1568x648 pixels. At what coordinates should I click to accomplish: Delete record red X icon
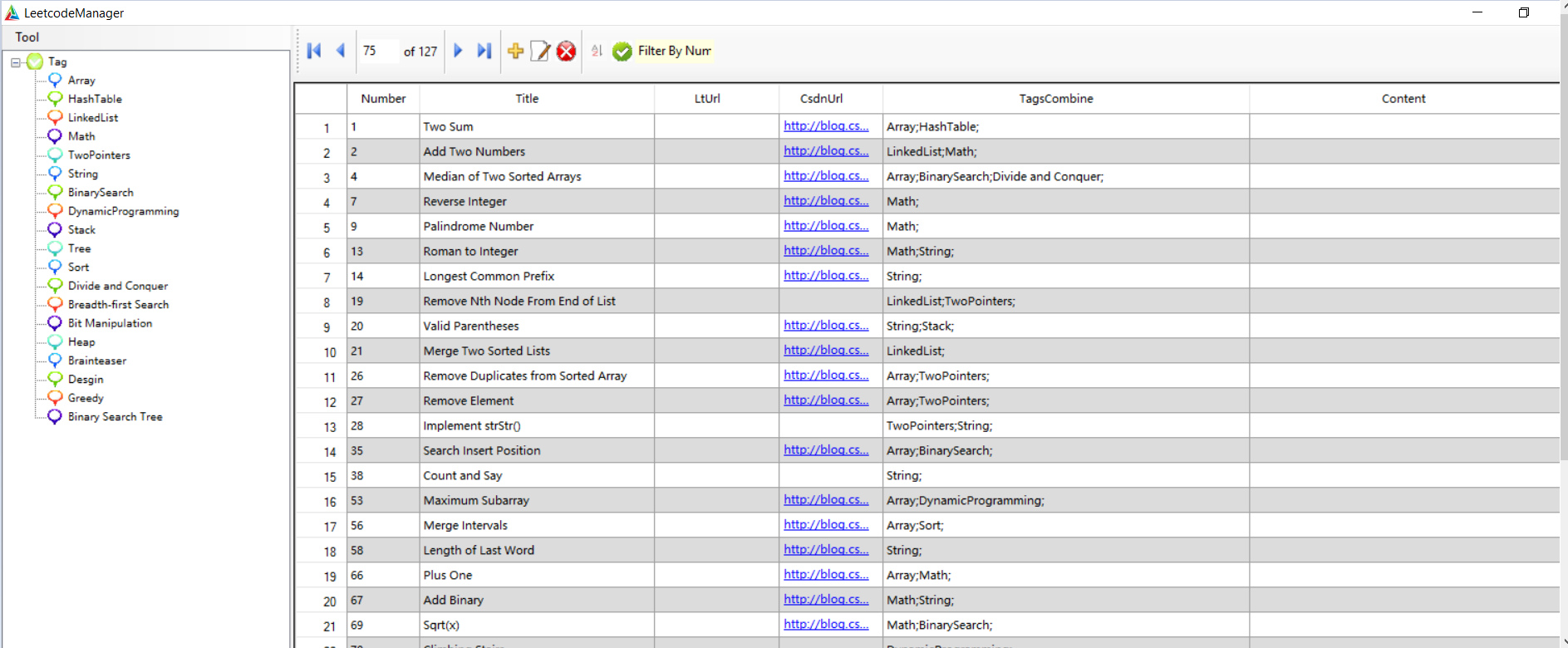tap(566, 51)
